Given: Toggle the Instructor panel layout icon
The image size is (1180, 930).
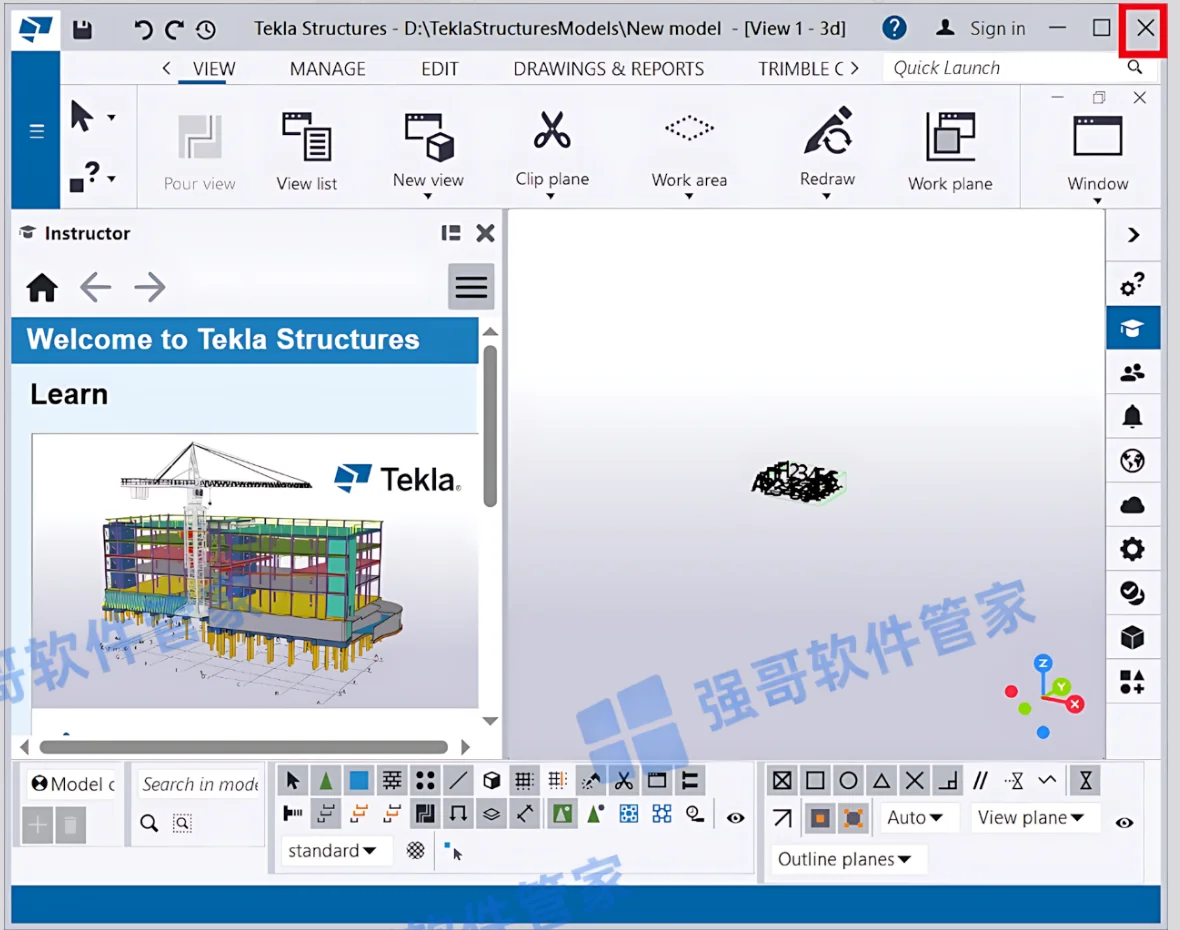Looking at the screenshot, I should [x=451, y=233].
